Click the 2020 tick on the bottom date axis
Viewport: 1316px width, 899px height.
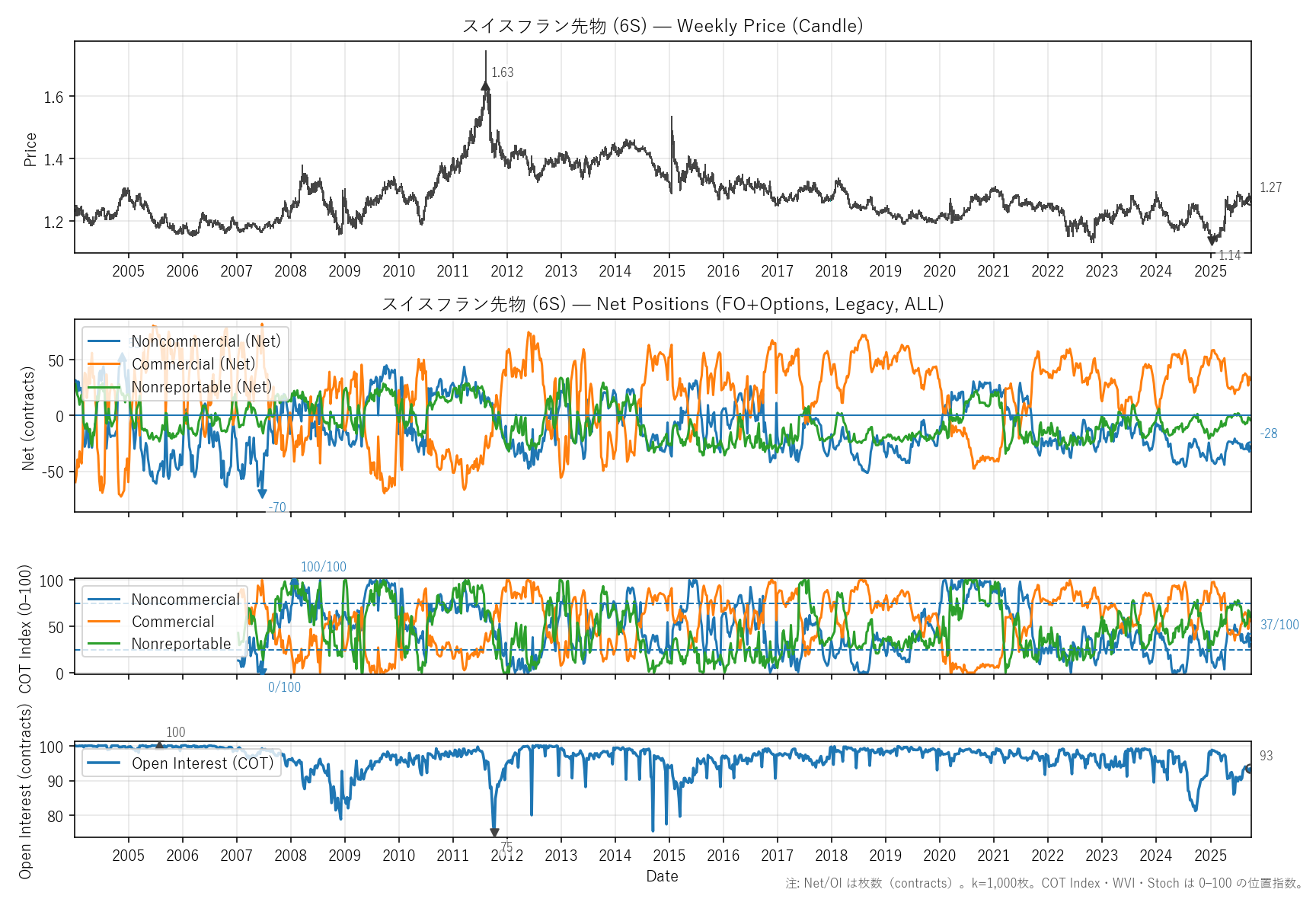click(939, 855)
